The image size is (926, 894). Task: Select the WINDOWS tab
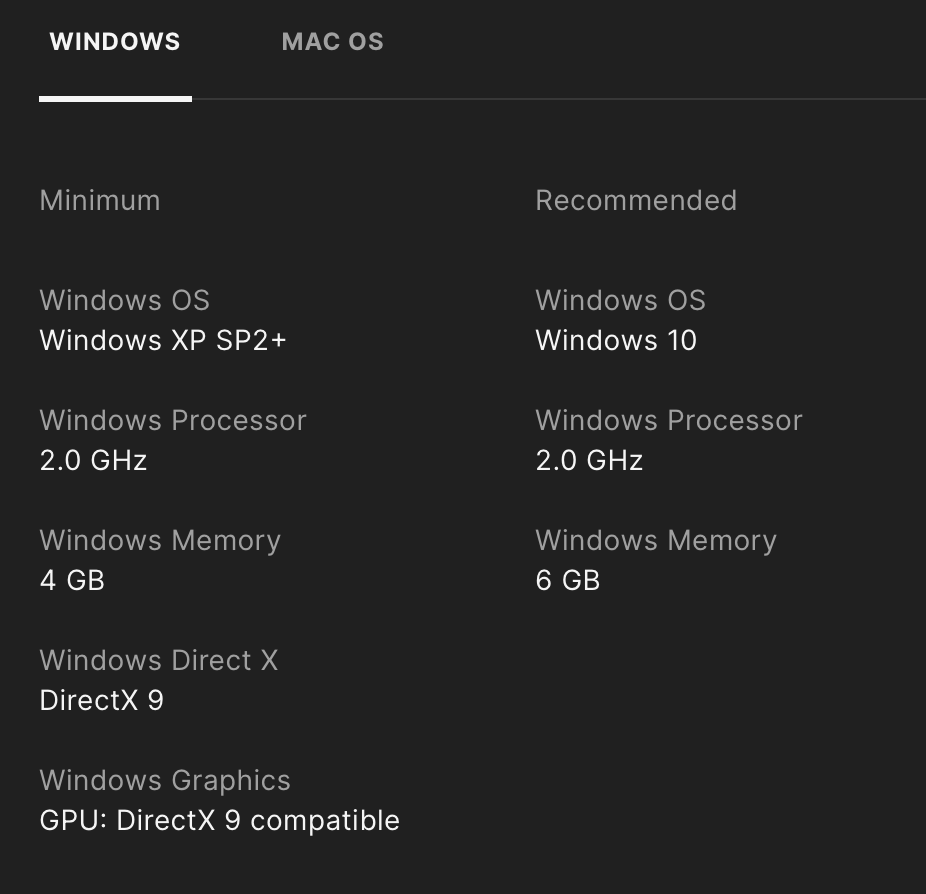click(x=115, y=42)
